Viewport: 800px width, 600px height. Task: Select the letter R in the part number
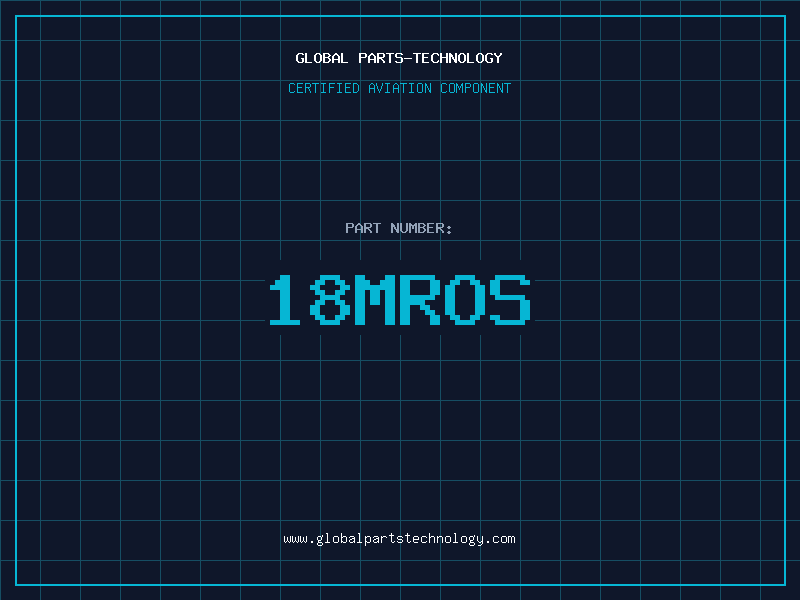click(x=421, y=300)
